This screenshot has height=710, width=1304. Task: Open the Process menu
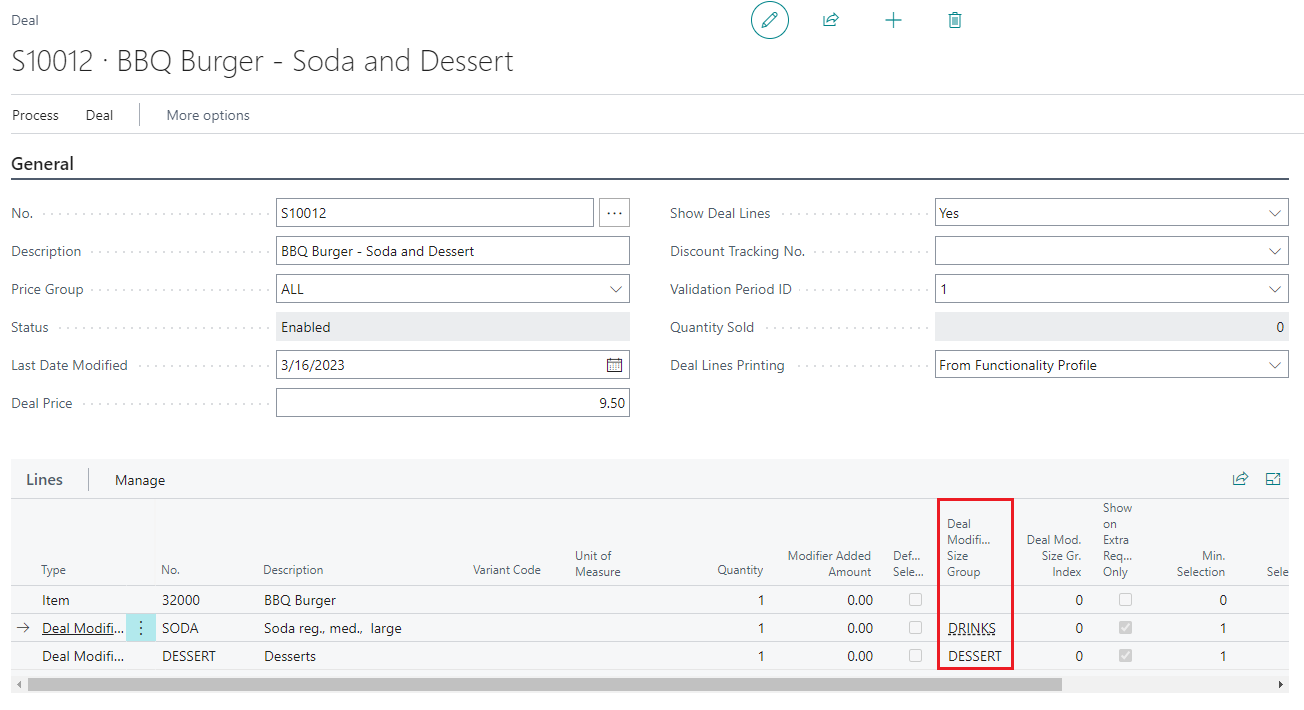(x=35, y=115)
